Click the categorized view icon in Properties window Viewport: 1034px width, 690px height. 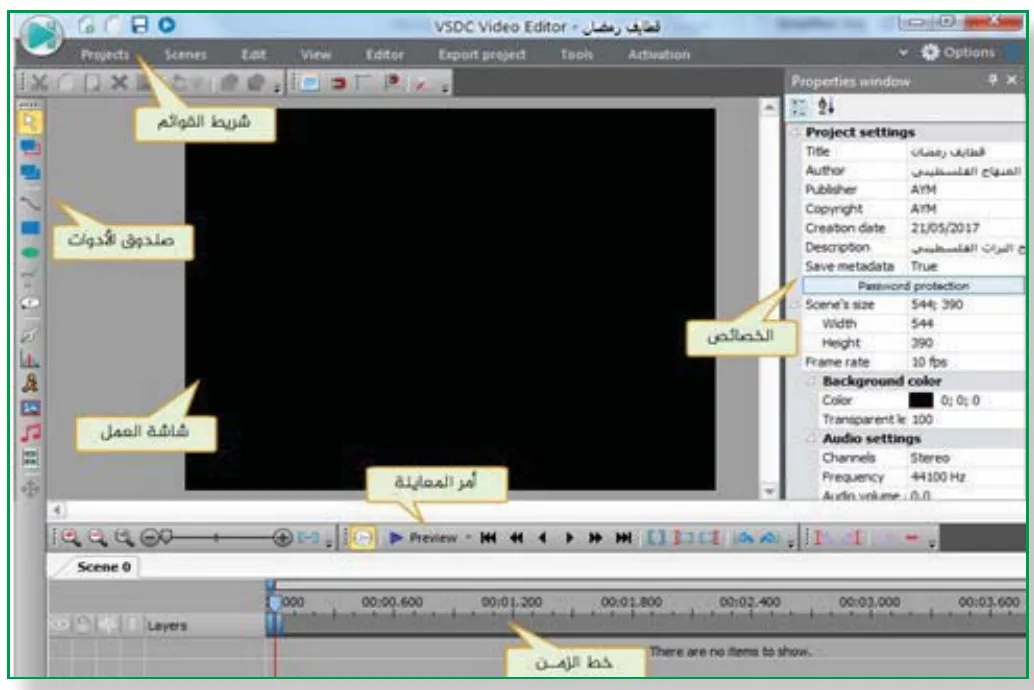[x=799, y=107]
